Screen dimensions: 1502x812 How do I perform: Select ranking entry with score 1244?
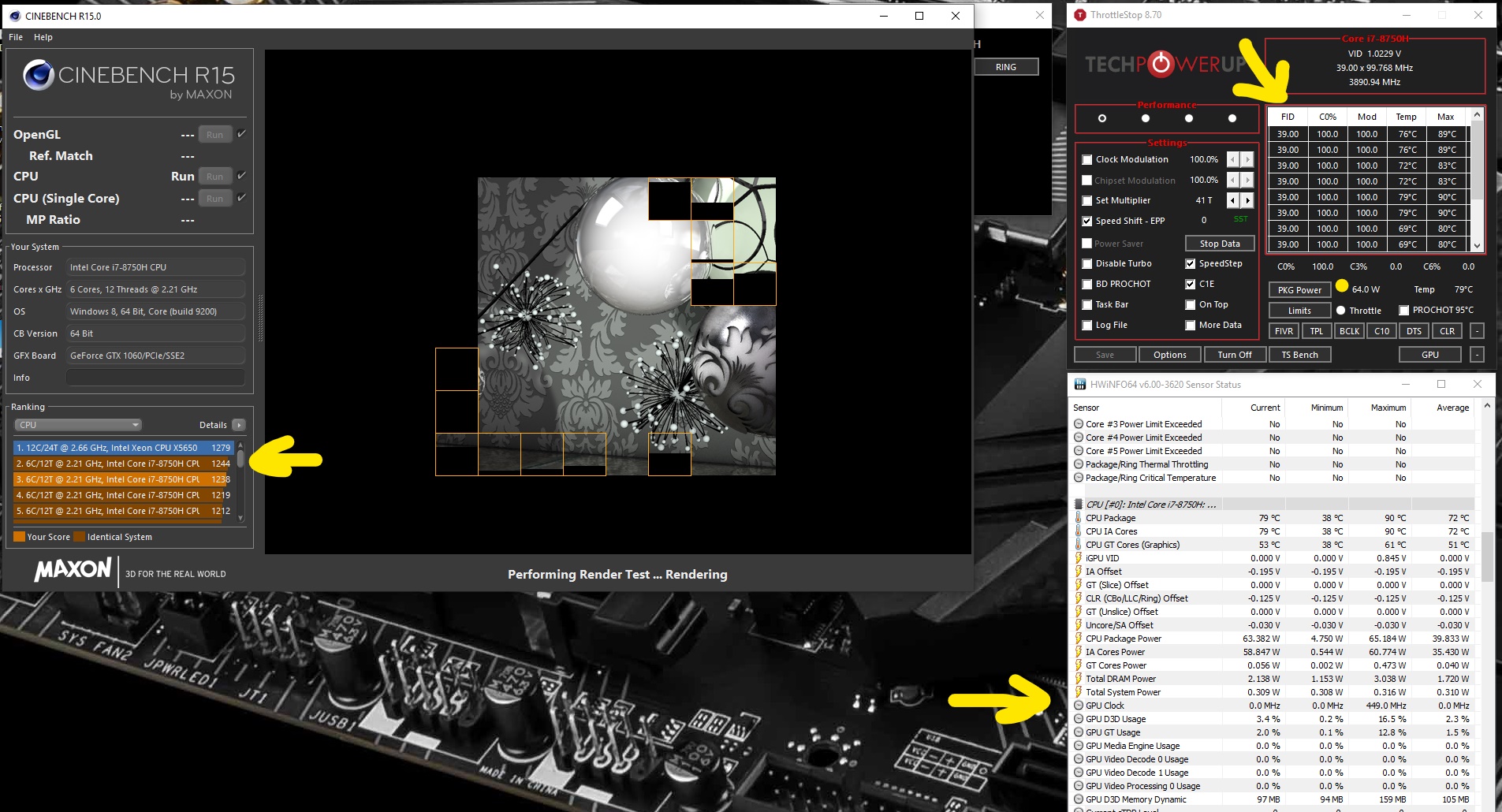[x=123, y=464]
